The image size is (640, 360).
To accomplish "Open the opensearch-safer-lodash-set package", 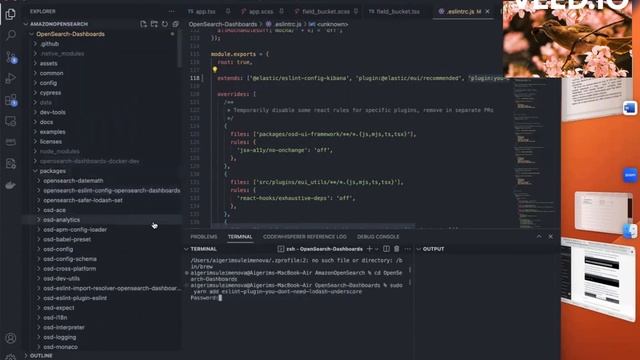I will tap(83, 200).
